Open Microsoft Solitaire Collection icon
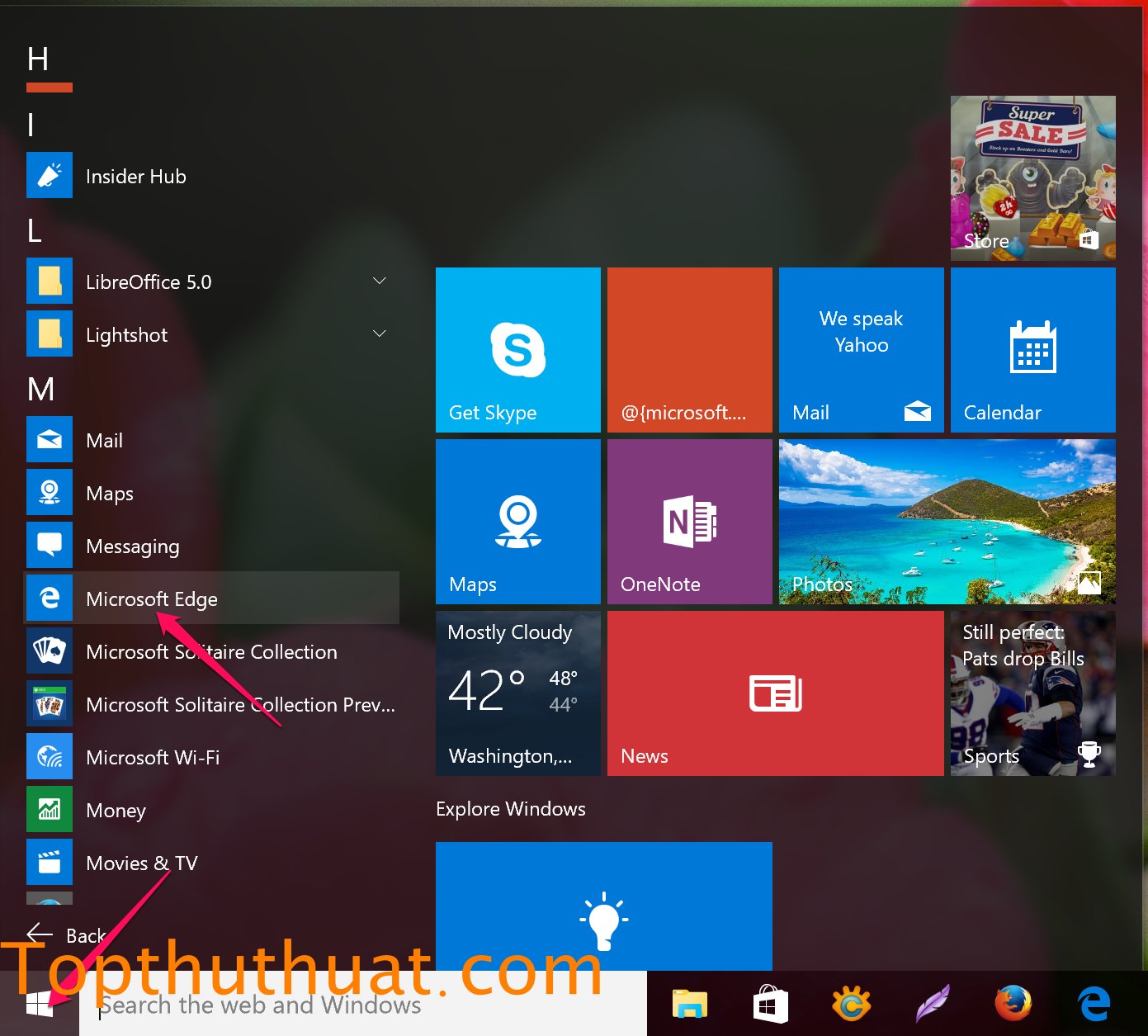Screen dimensions: 1148x1036 point(50,650)
